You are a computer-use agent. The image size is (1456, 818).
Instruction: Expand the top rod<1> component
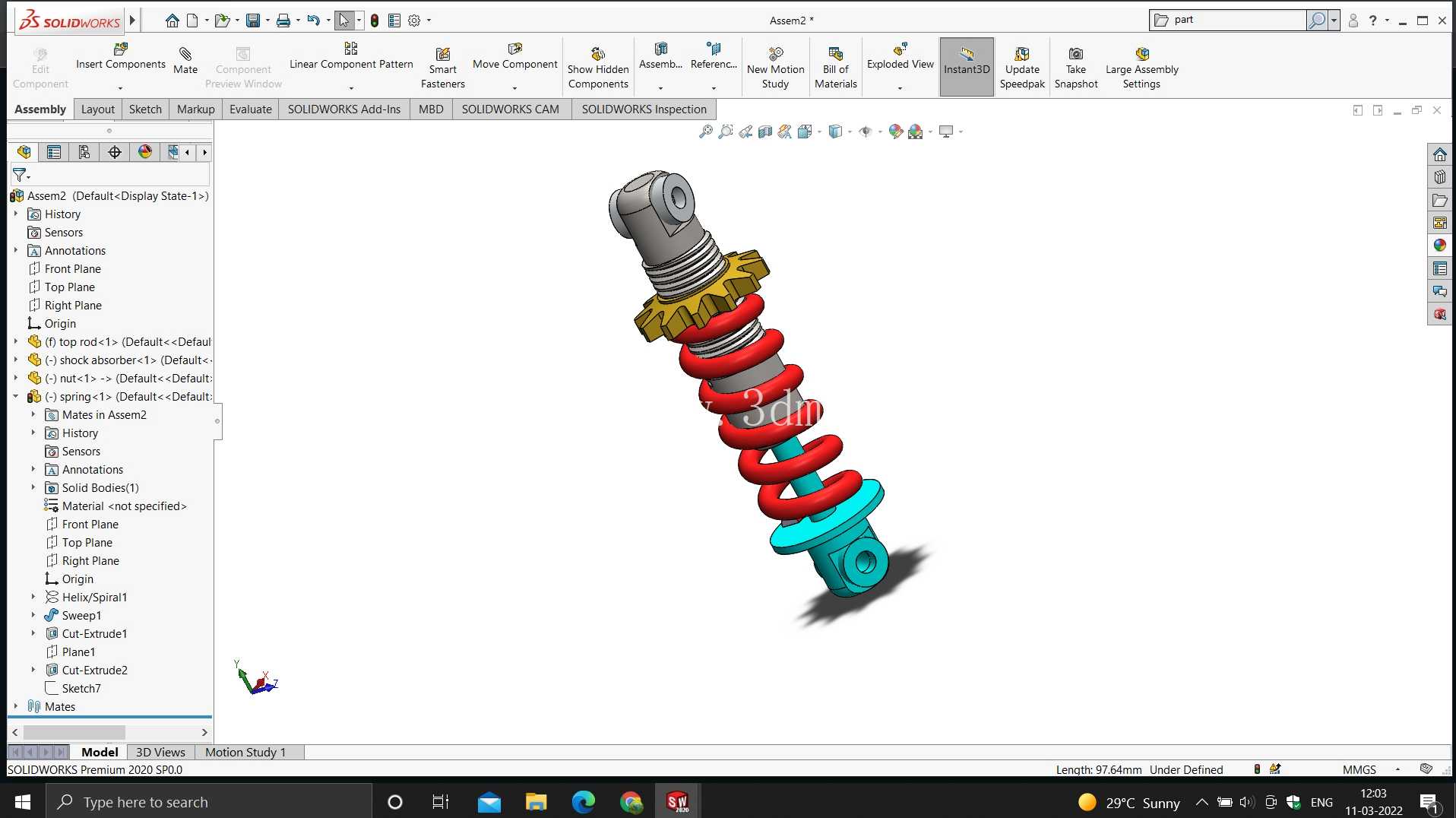coord(16,341)
